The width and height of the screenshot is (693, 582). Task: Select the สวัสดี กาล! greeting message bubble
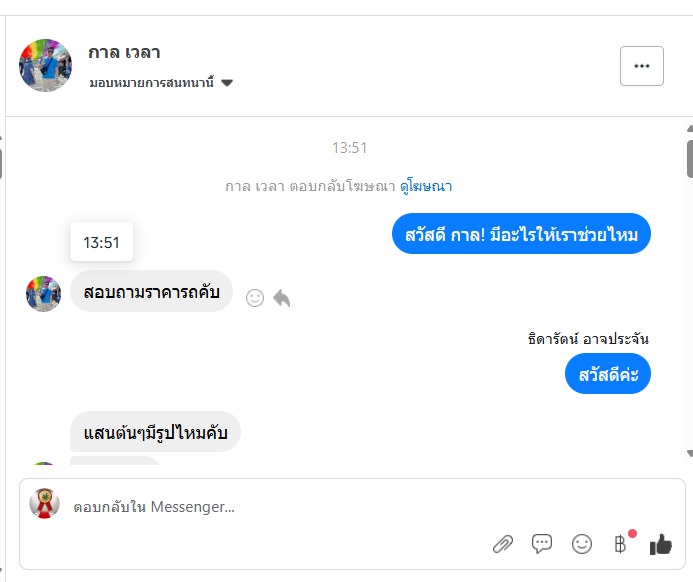(x=521, y=235)
